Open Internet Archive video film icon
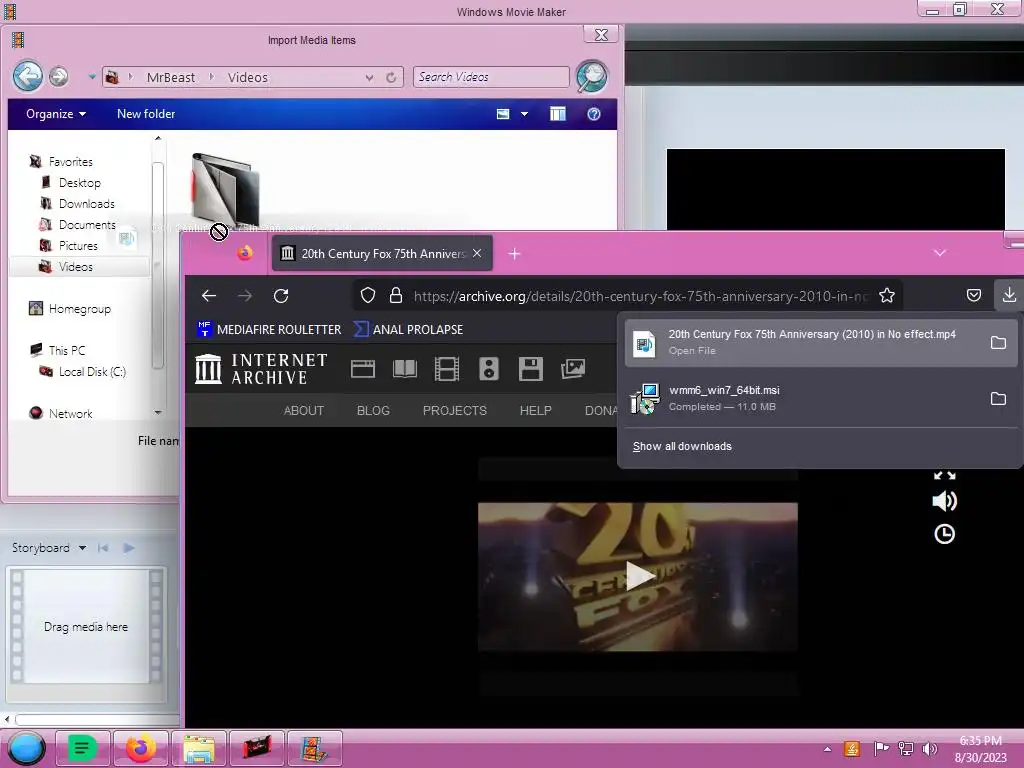This screenshot has height=768, width=1024. 447,369
